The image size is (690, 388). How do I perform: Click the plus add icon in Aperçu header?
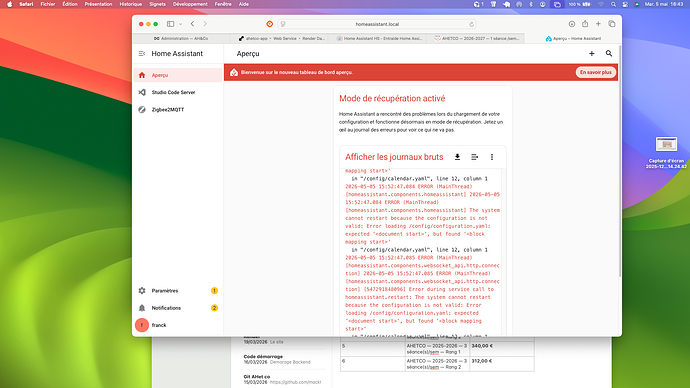tap(591, 54)
